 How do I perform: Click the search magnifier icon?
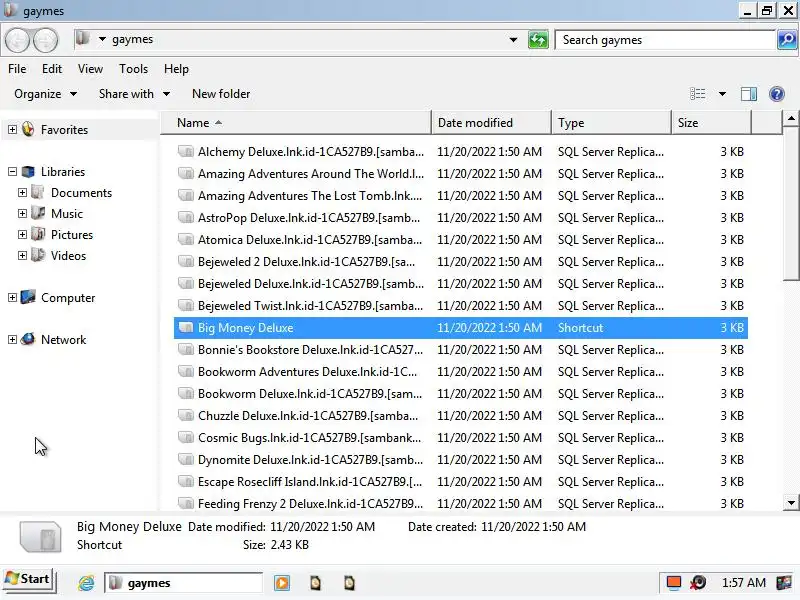point(787,40)
